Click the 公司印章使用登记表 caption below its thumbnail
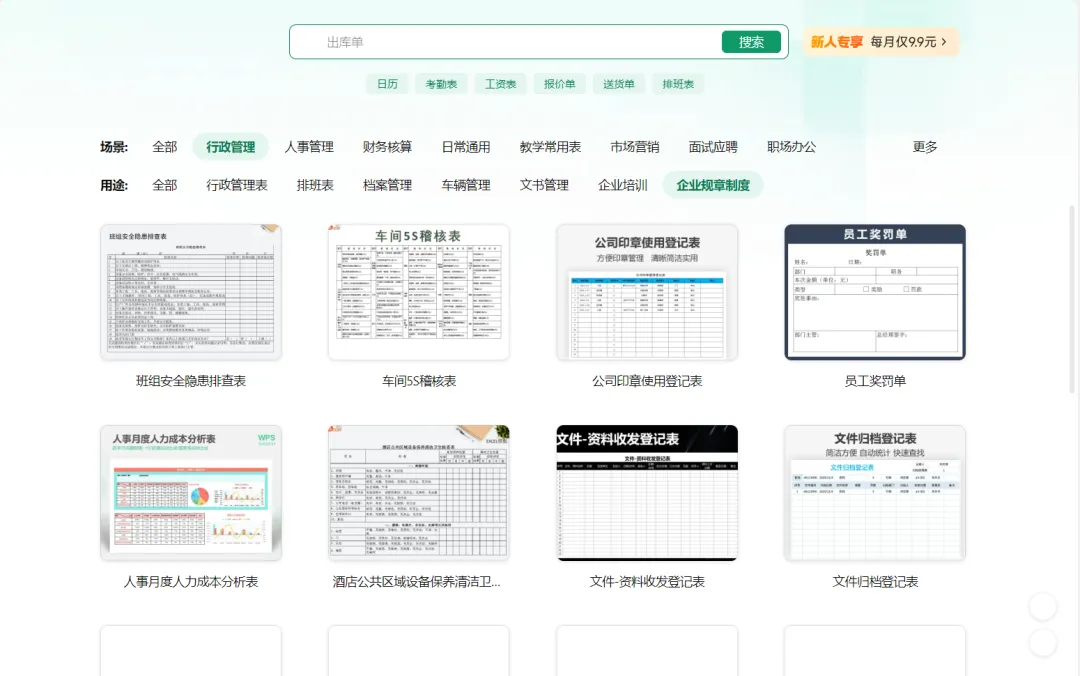 point(647,381)
